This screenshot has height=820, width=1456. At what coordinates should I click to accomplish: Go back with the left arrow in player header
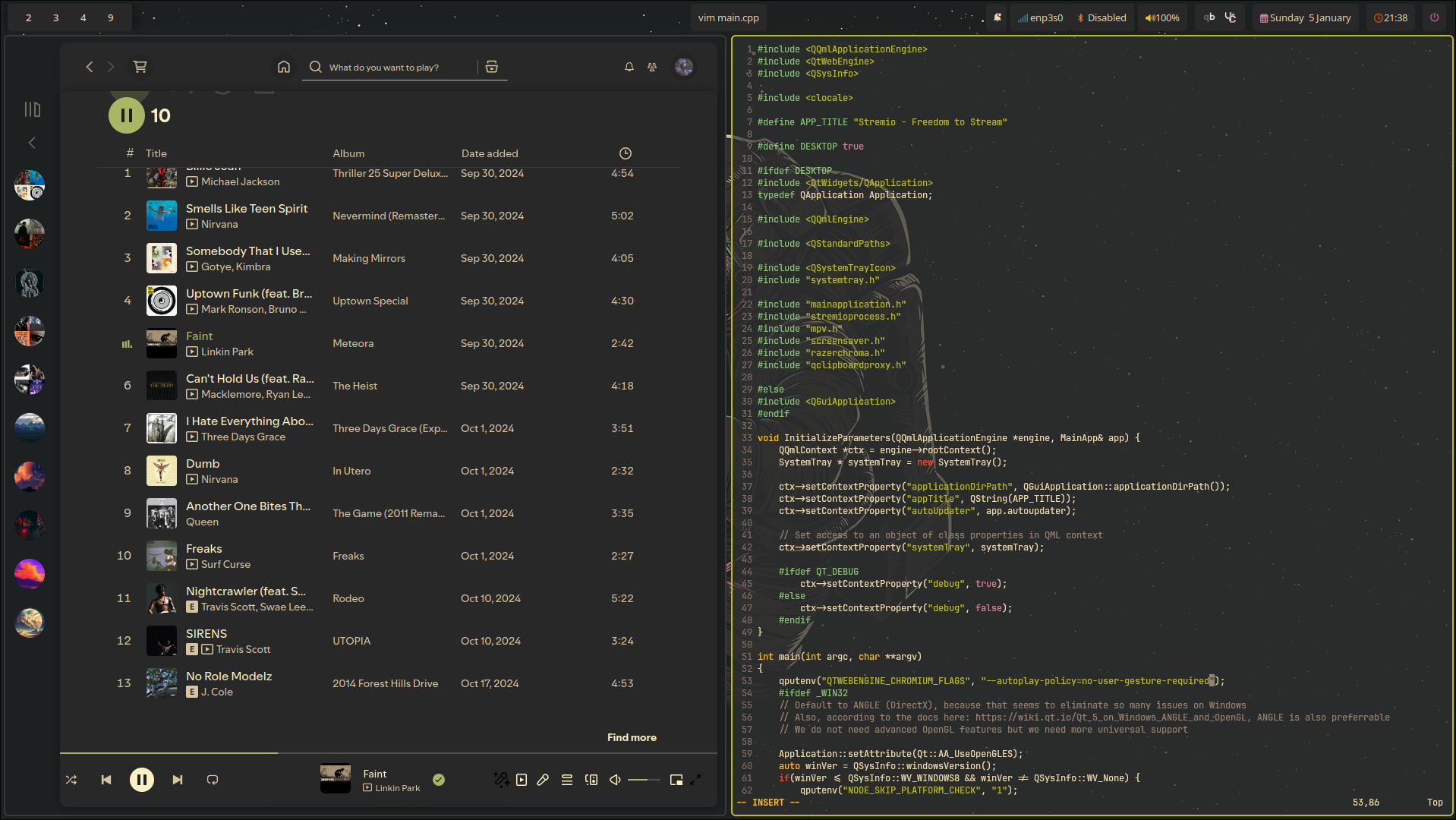pos(90,67)
